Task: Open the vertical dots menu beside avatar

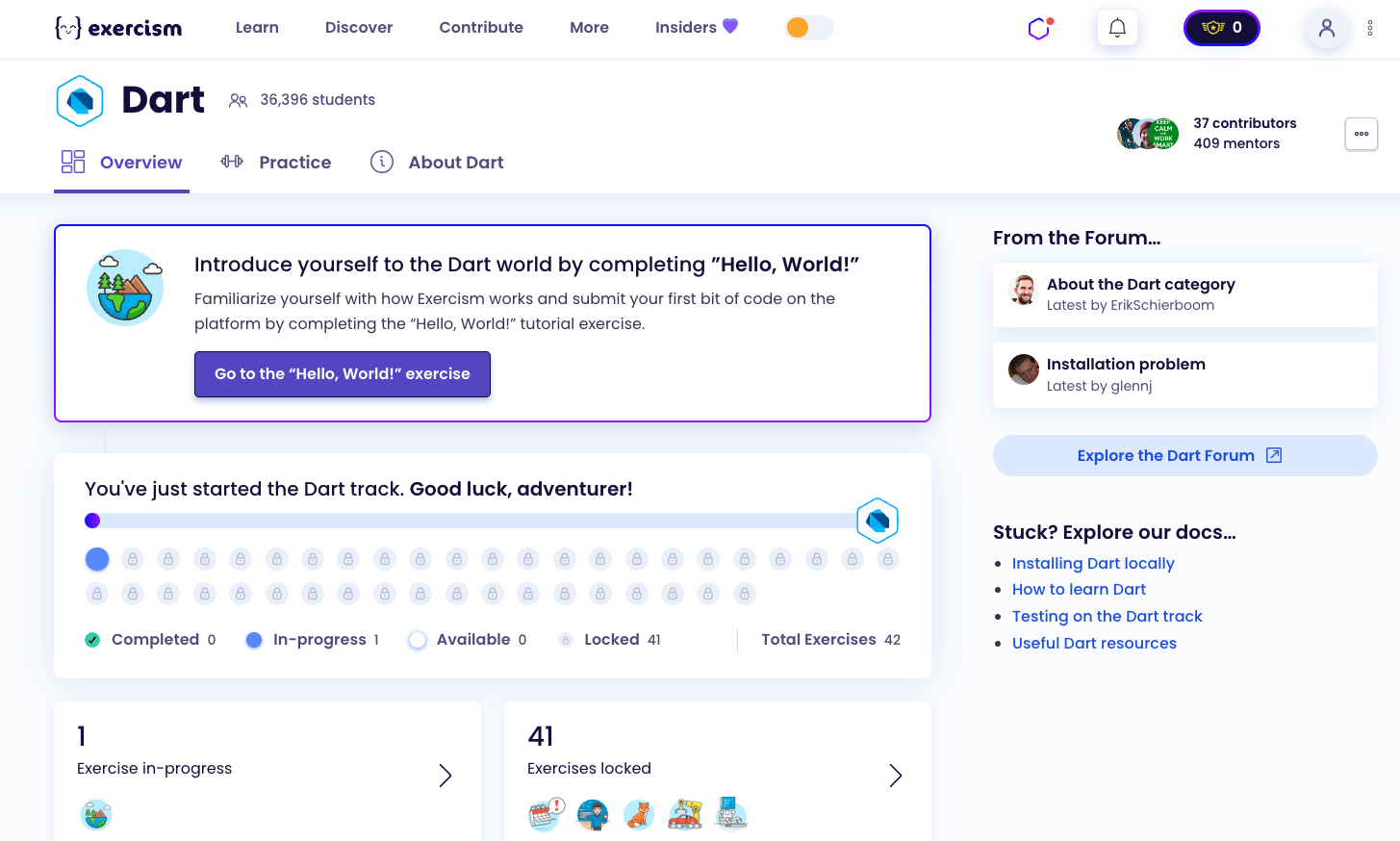Action: (x=1370, y=28)
